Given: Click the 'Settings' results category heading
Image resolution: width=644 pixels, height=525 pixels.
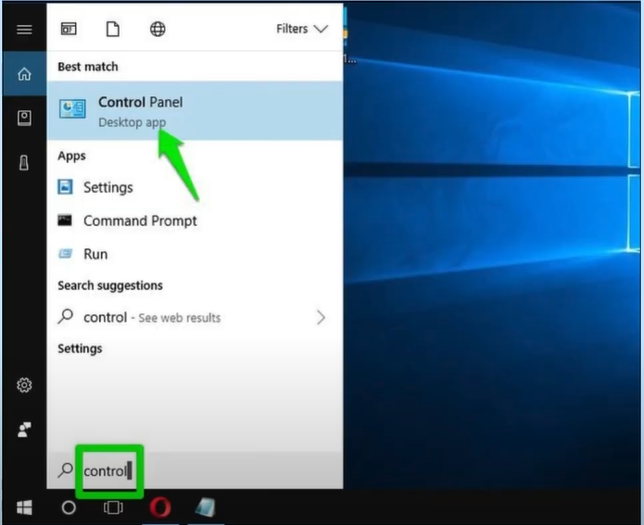Looking at the screenshot, I should click(80, 348).
